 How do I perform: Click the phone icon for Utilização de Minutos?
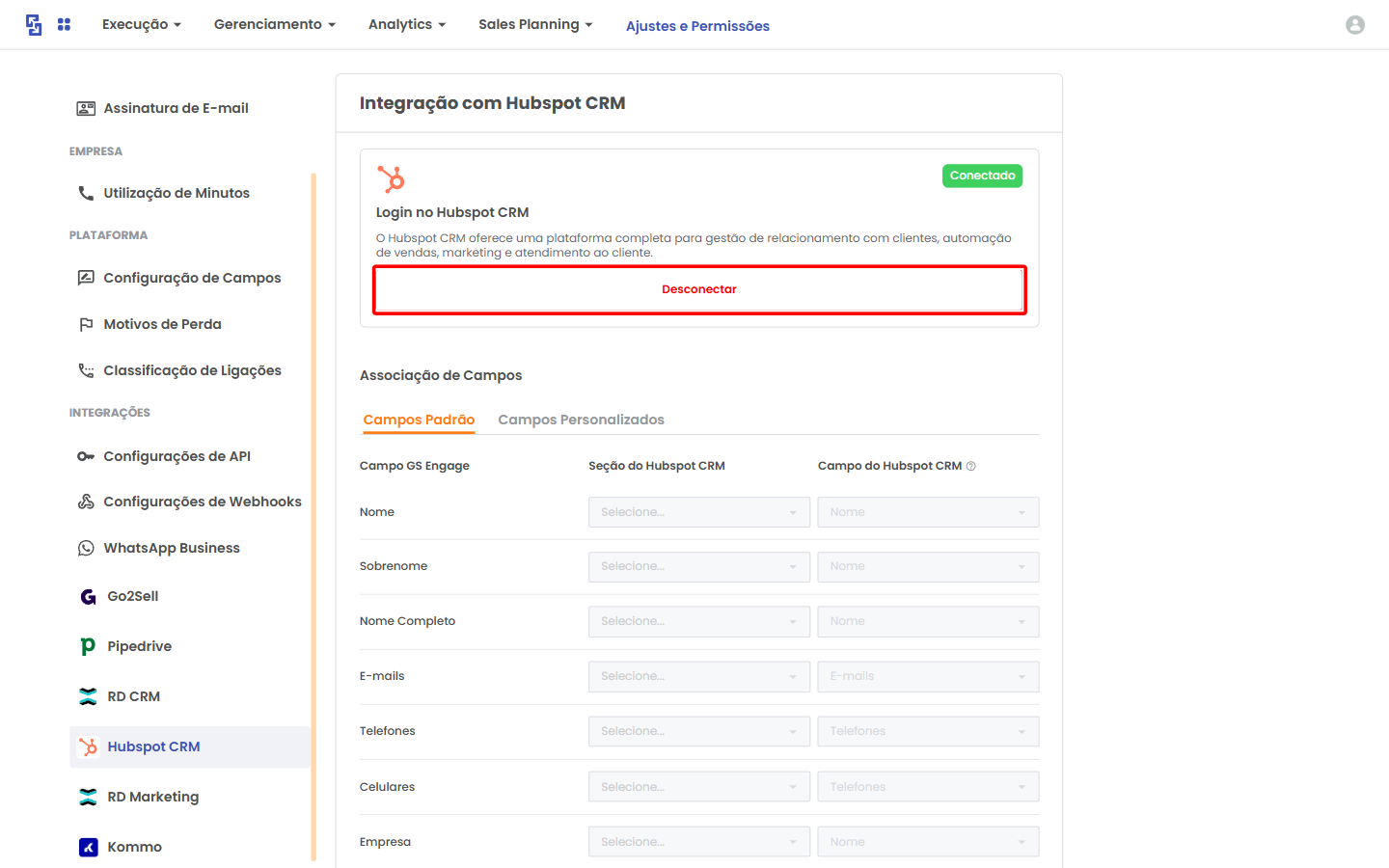click(86, 193)
